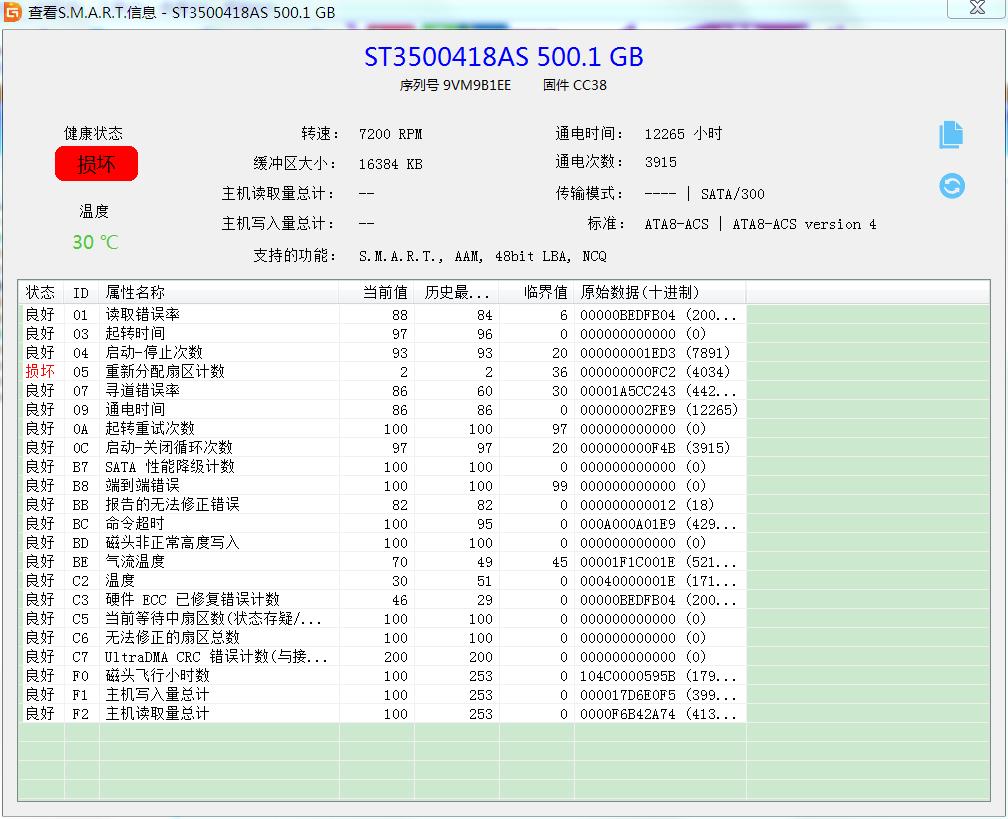
Task: Click the 临界值 column header
Action: point(536,292)
